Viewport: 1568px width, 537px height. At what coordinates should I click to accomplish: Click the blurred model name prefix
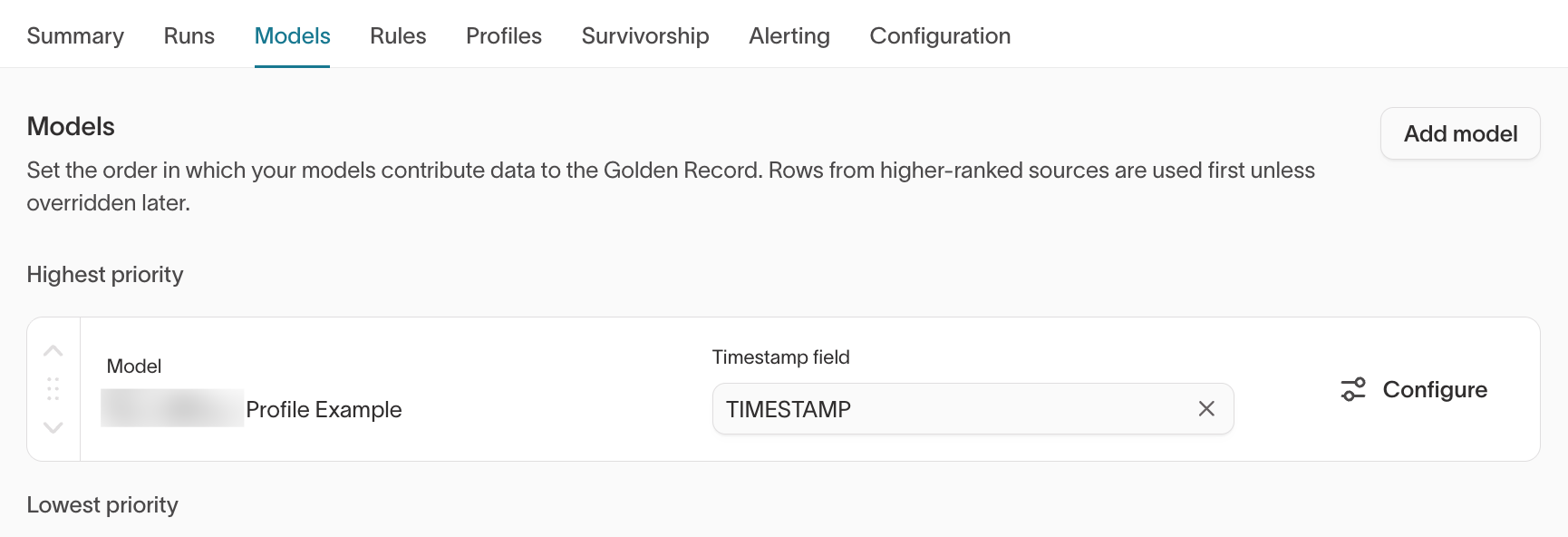coord(172,408)
